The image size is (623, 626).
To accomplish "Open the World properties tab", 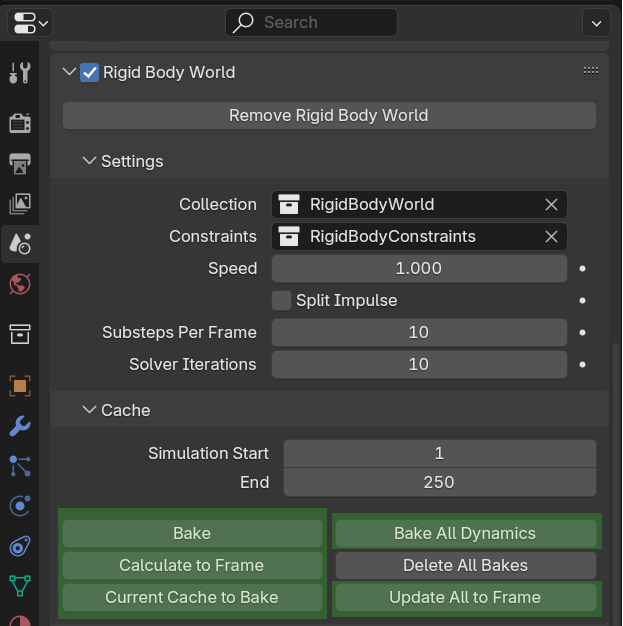I will (x=20, y=284).
